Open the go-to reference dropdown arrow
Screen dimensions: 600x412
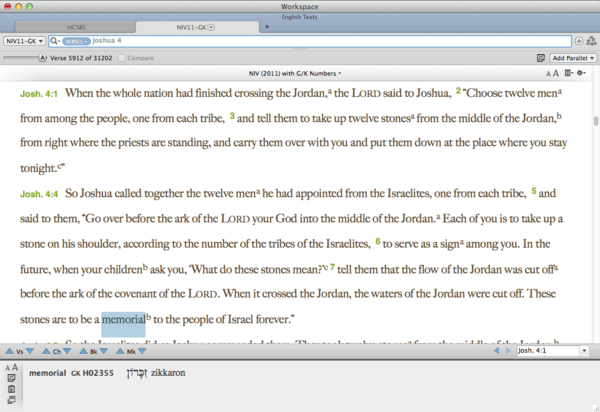[584, 350]
